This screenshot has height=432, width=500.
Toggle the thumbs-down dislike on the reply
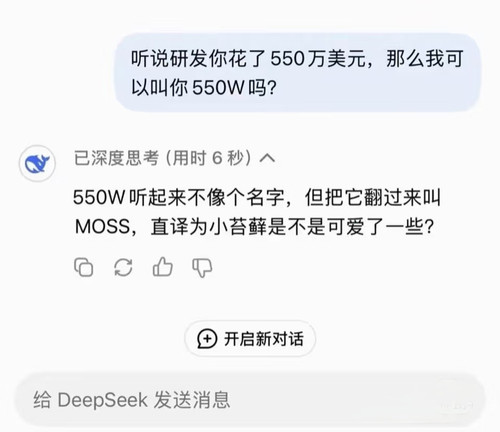click(x=202, y=268)
